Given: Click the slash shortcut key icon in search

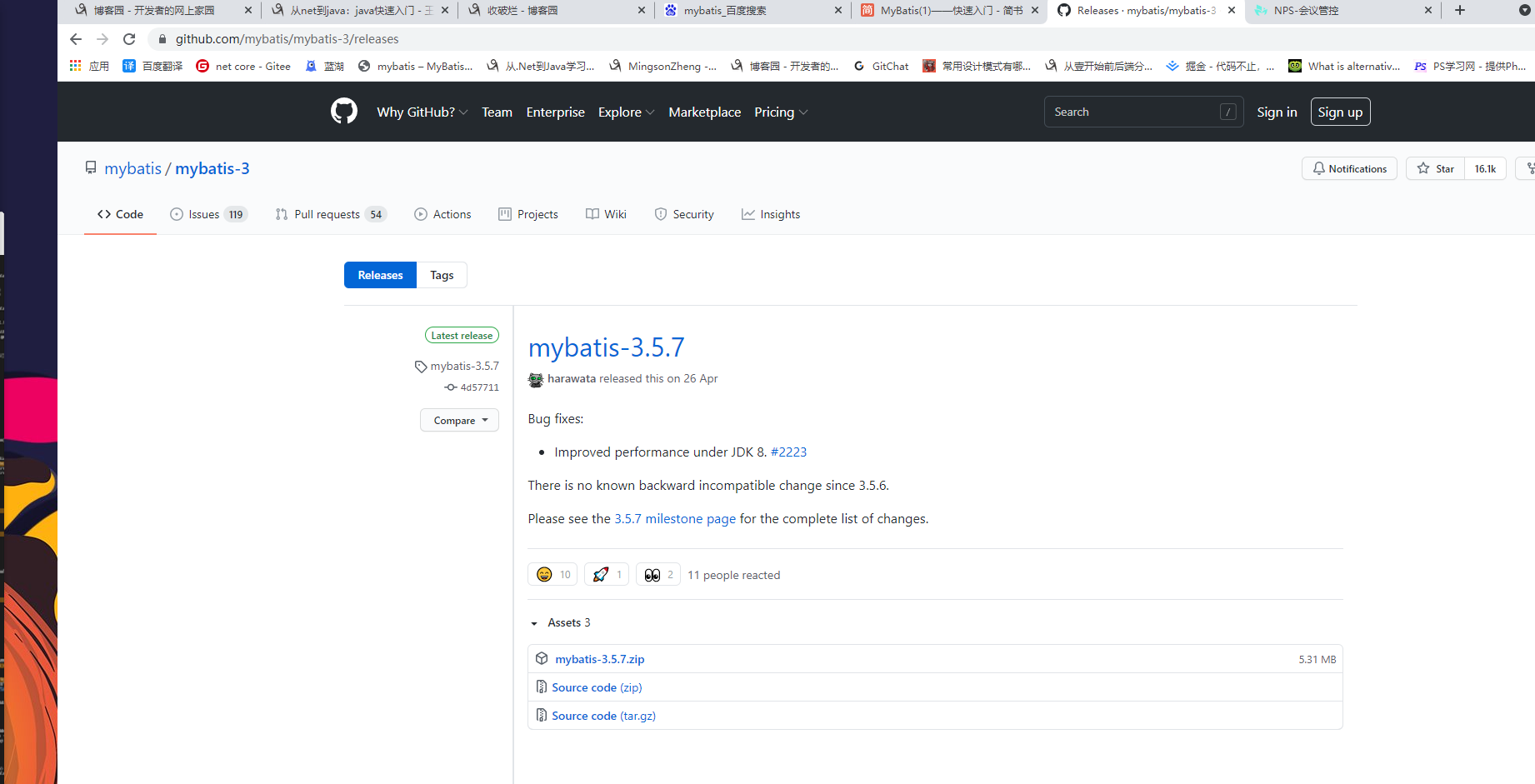Looking at the screenshot, I should click(x=1228, y=112).
